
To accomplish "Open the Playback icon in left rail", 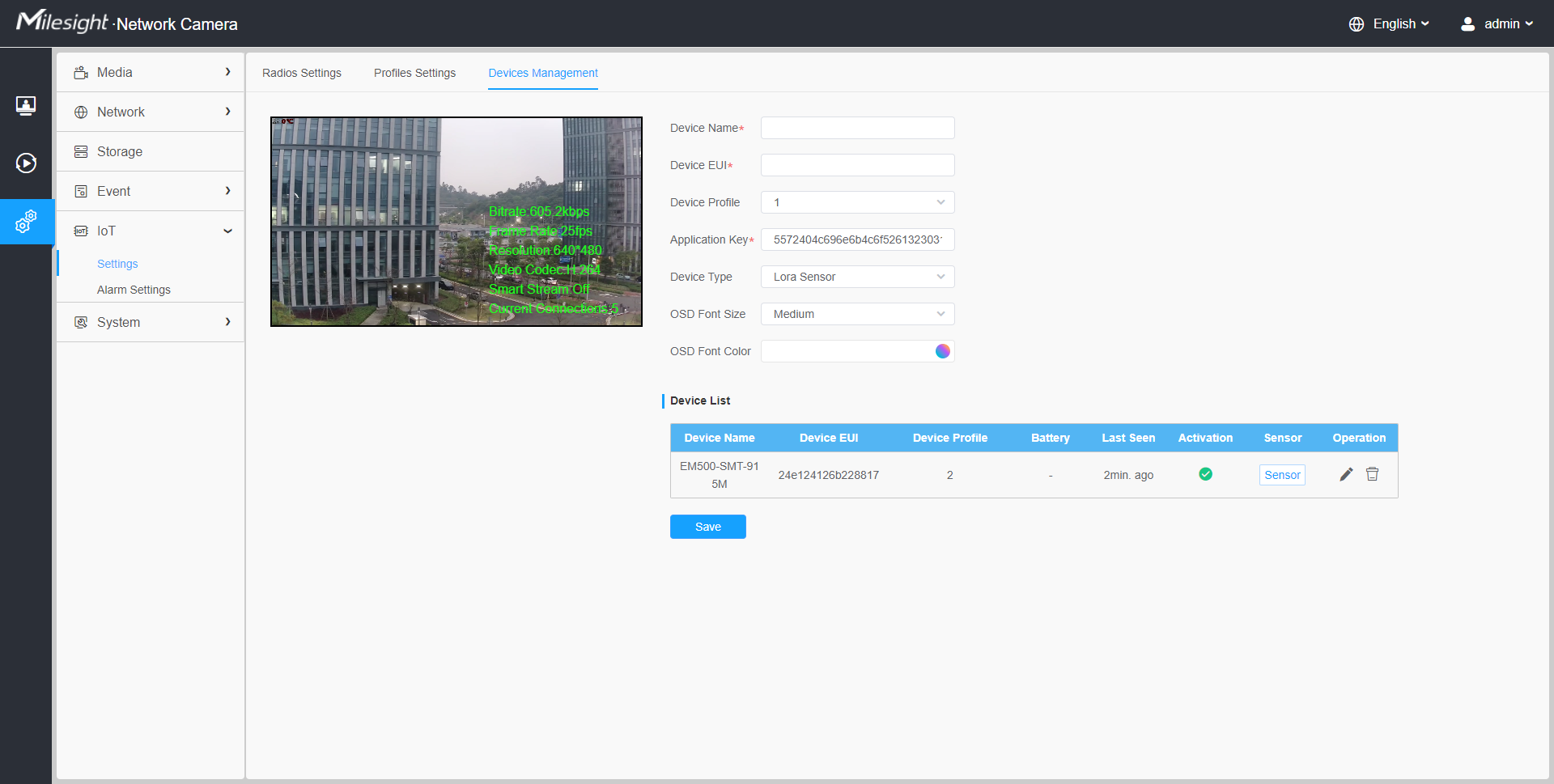I will tap(26, 163).
